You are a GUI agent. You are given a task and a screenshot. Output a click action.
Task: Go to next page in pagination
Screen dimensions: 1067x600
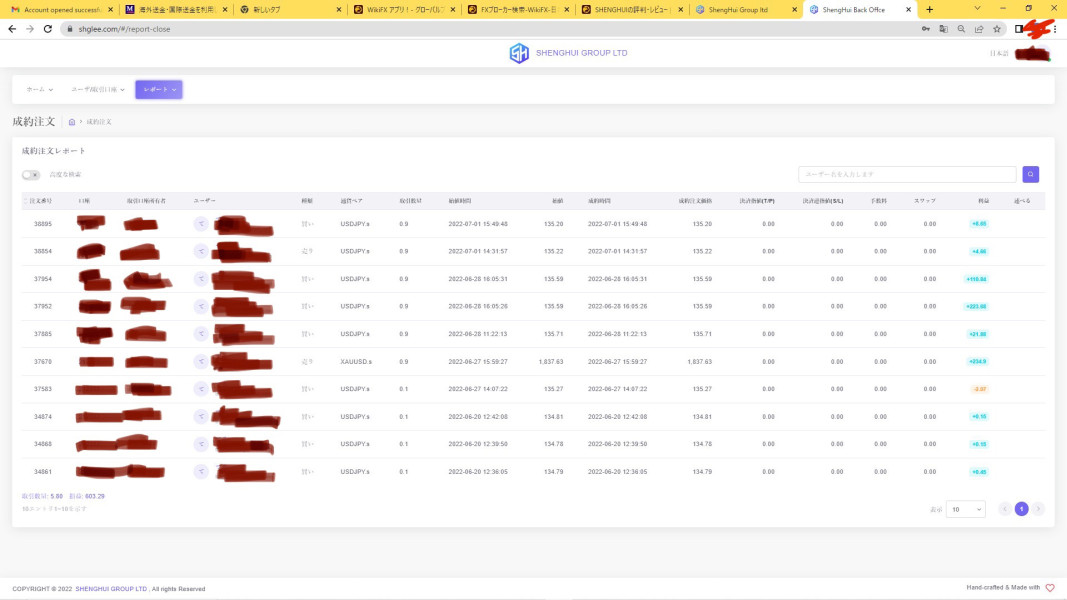(x=1038, y=509)
